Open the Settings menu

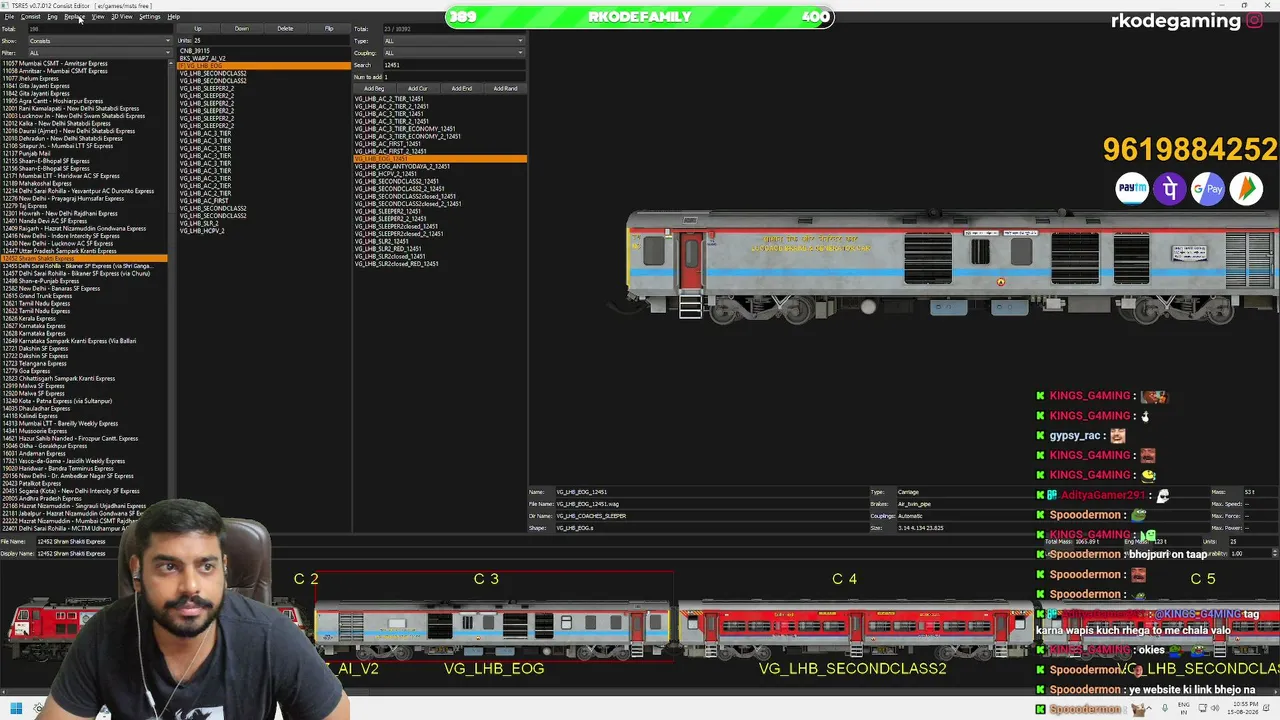click(150, 17)
